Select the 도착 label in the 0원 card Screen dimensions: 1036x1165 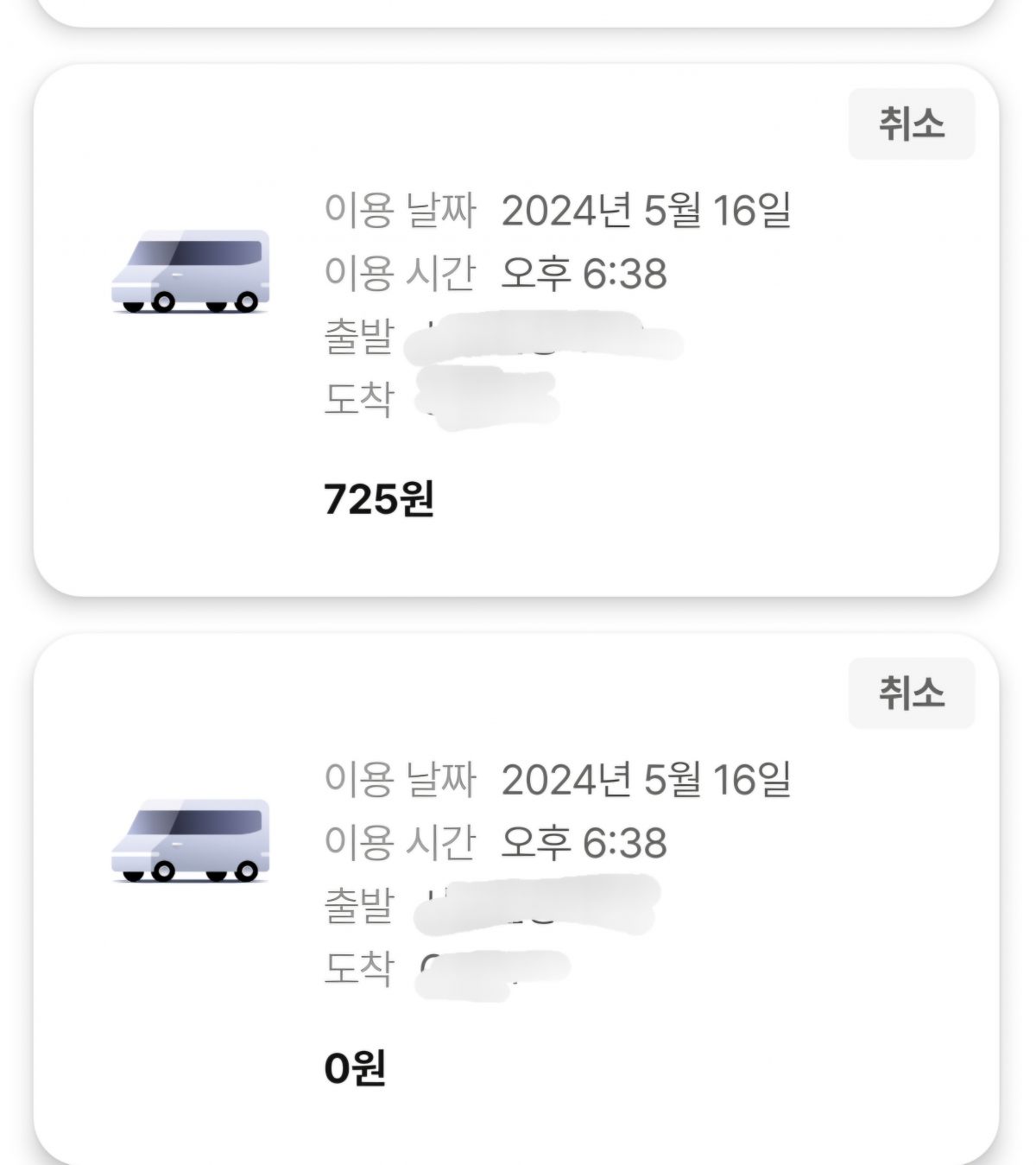(359, 969)
